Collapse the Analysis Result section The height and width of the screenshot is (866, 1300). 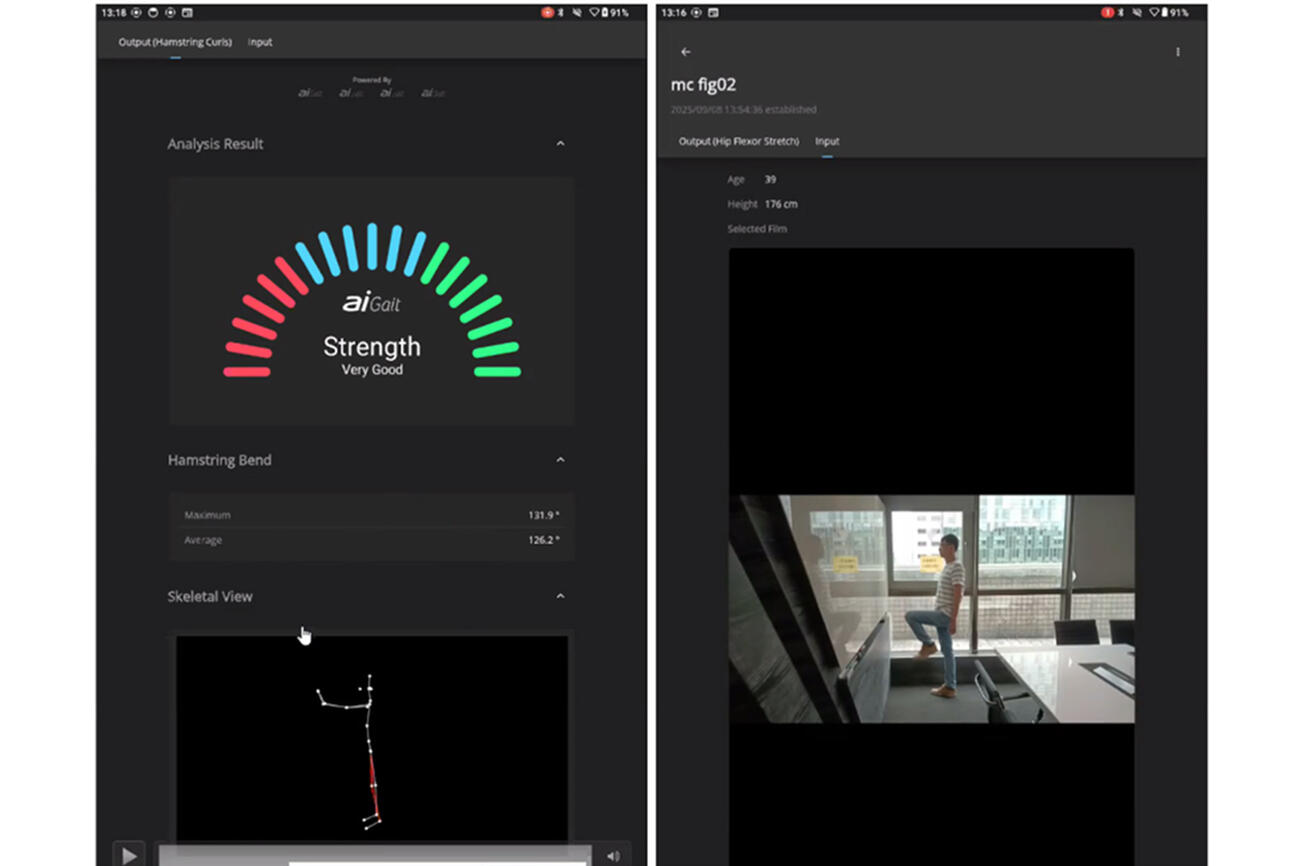(560, 144)
